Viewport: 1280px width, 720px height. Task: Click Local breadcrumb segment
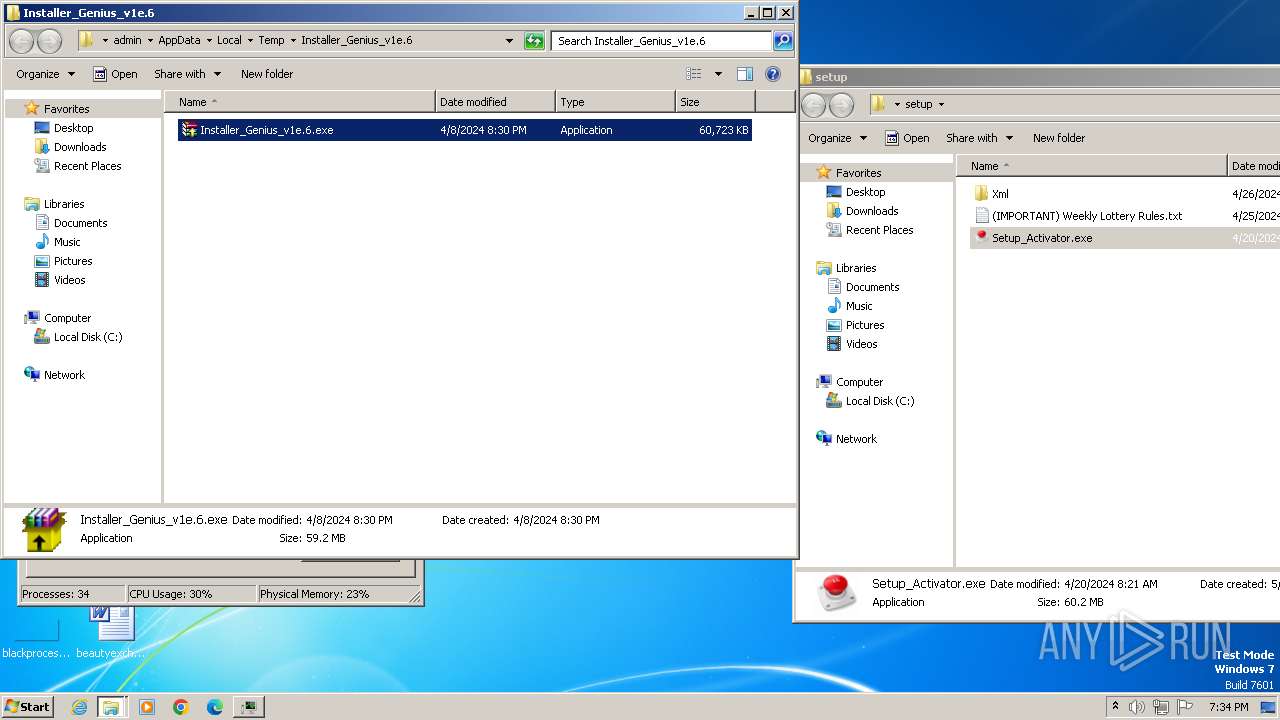[229, 41]
